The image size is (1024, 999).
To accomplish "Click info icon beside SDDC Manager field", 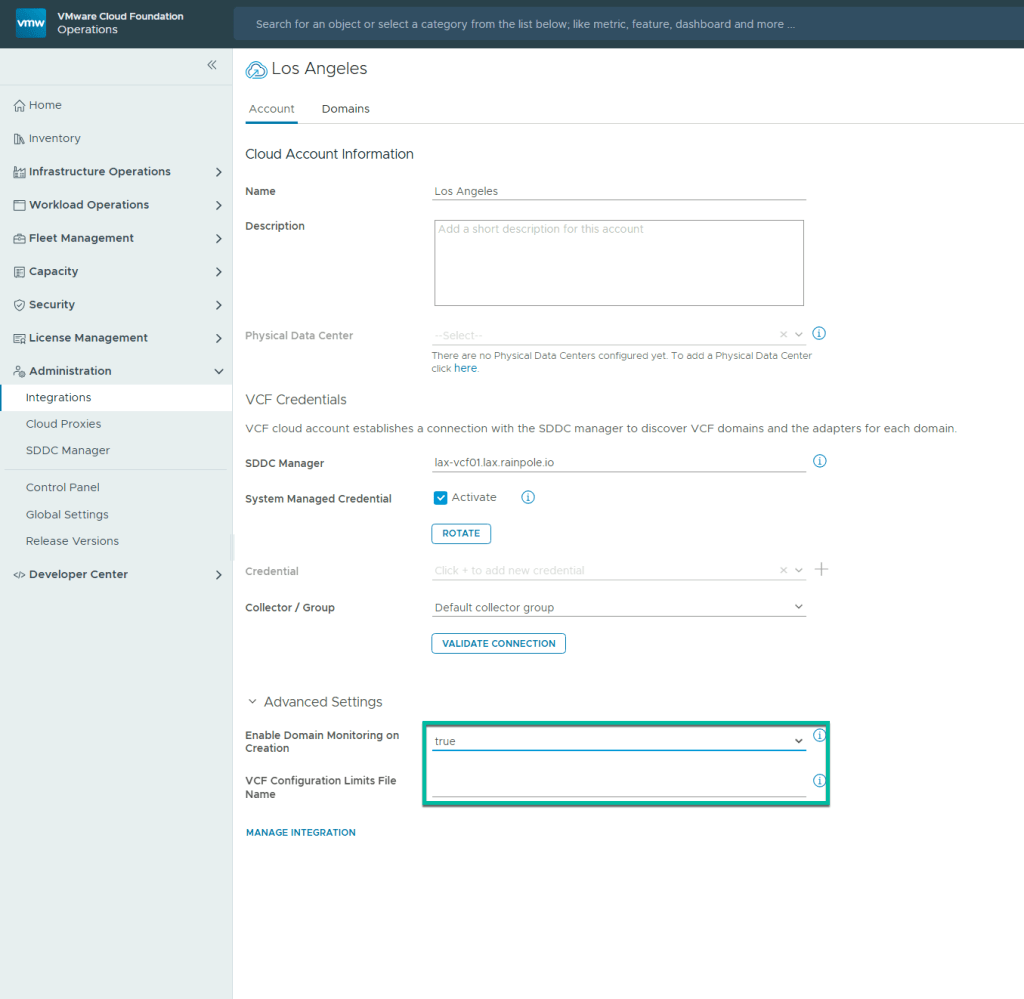I will [820, 461].
